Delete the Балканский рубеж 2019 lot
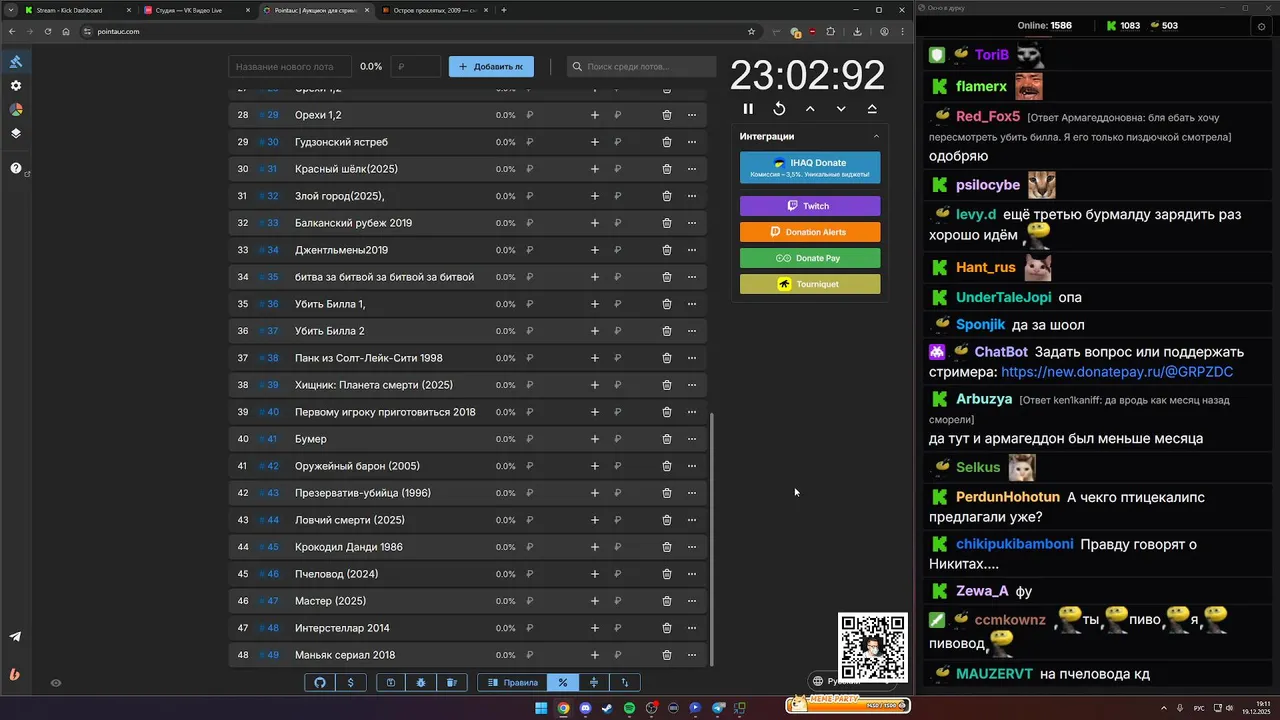This screenshot has height=720, width=1280. pos(667,223)
